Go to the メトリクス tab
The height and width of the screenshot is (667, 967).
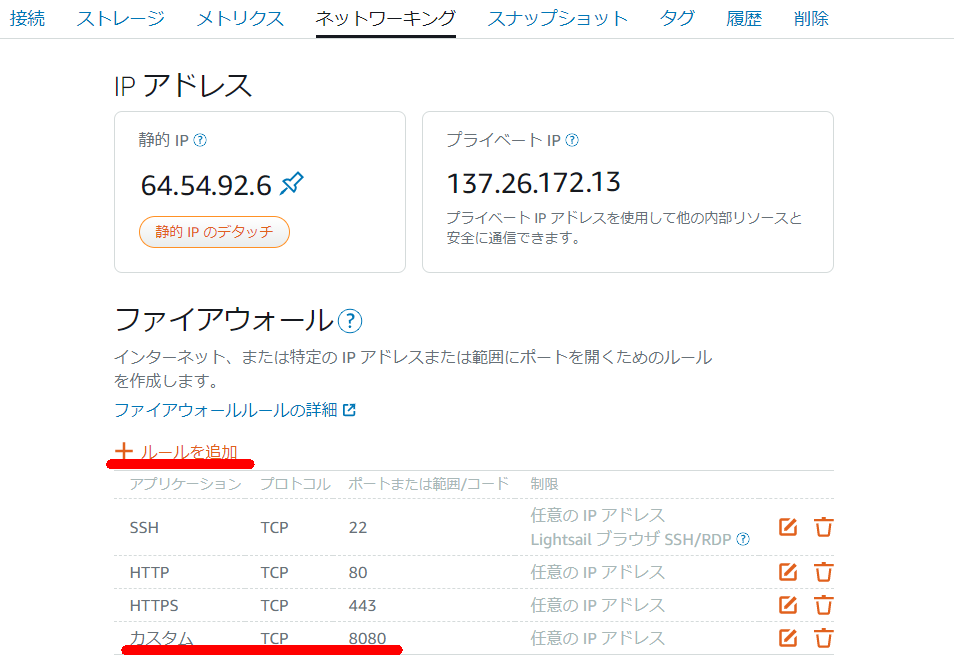[240, 18]
